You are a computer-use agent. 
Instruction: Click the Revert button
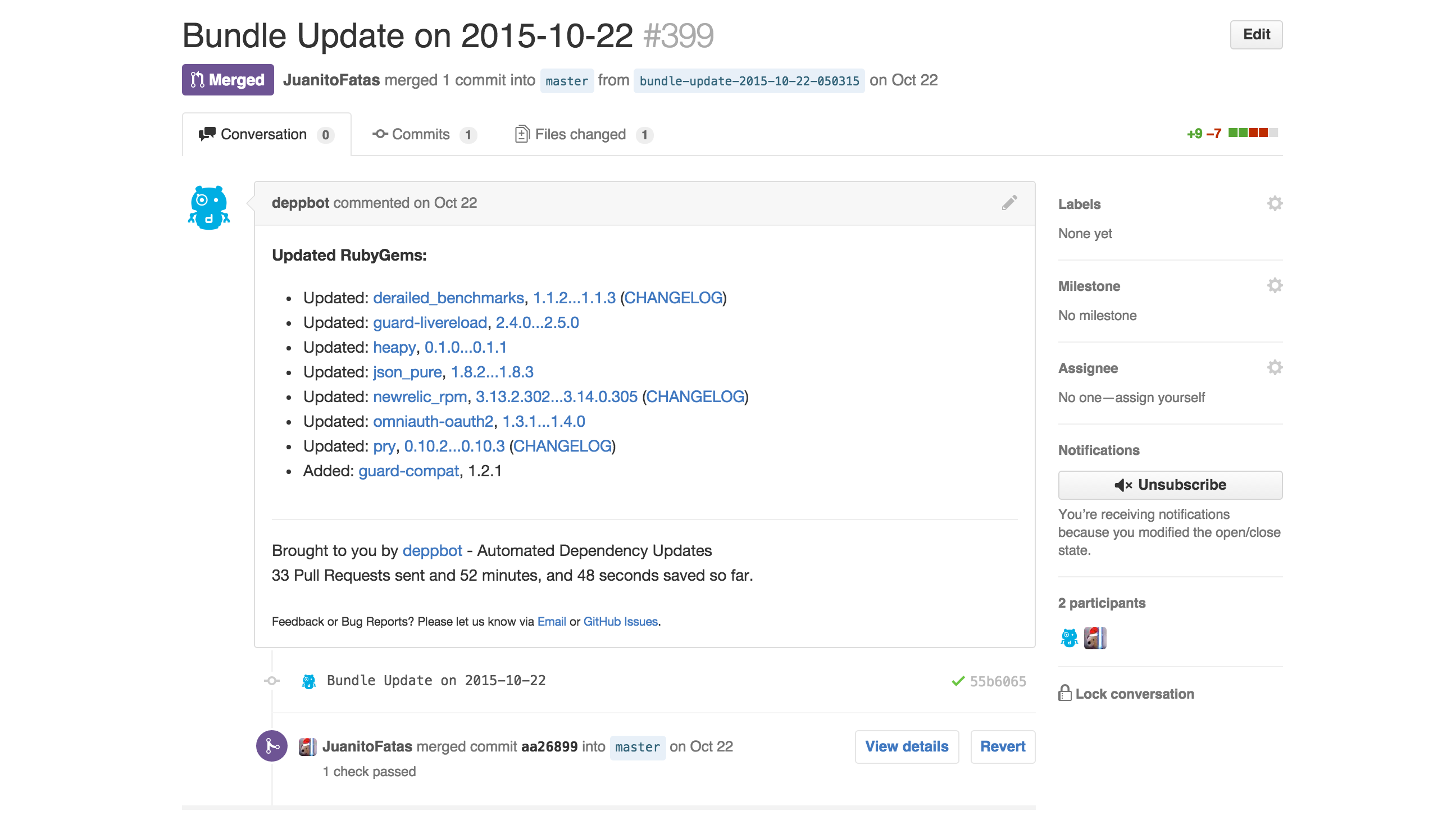tap(1003, 746)
